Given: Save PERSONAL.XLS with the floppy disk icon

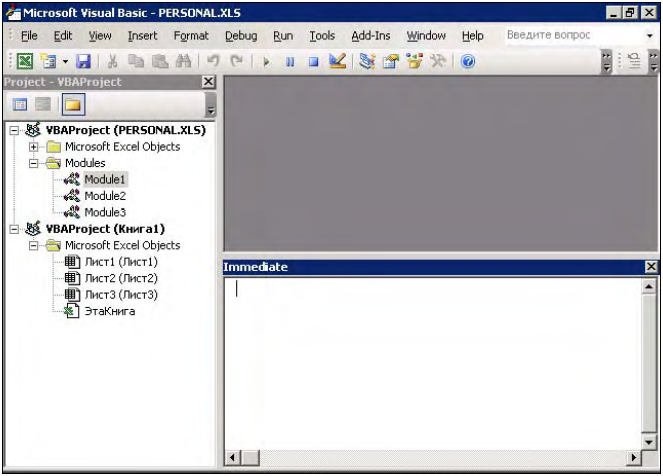Looking at the screenshot, I should [83, 62].
